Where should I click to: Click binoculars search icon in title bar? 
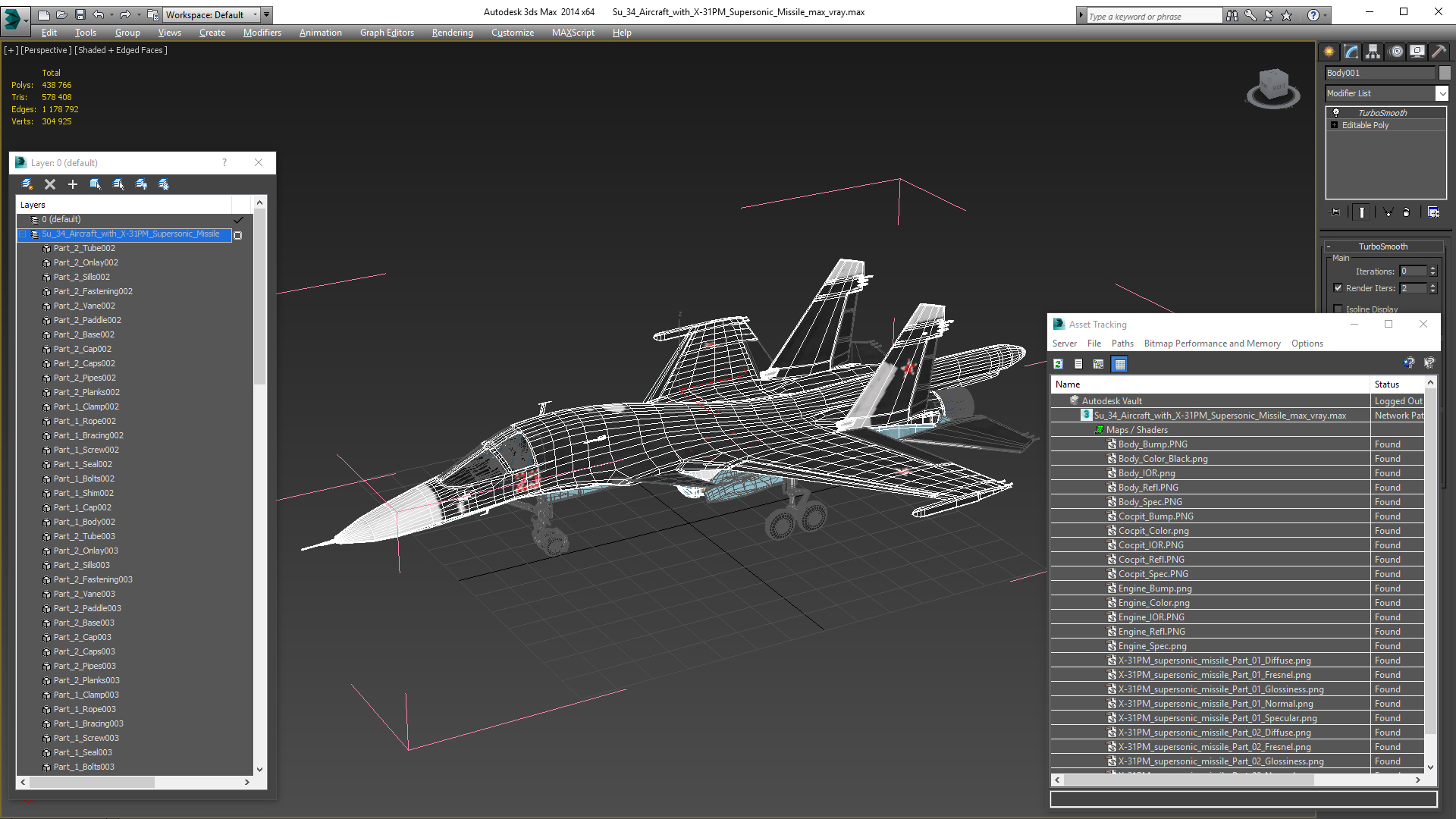point(1232,15)
